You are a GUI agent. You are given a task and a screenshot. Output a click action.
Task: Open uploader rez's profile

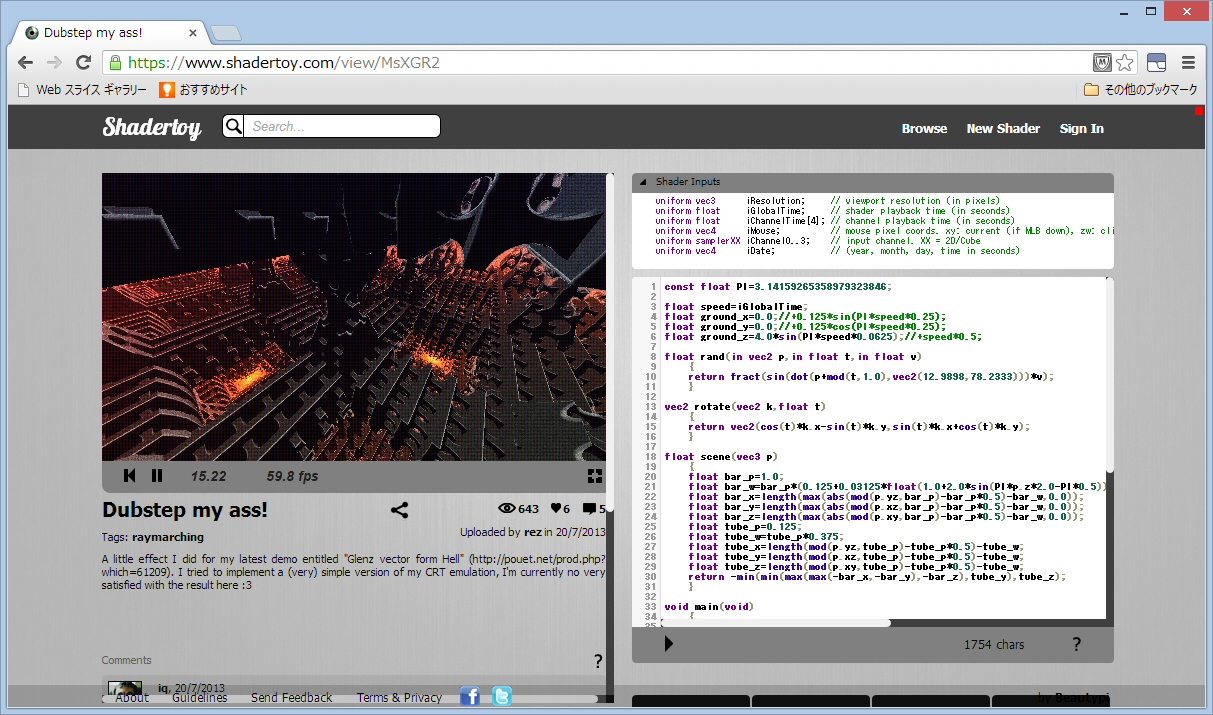click(x=532, y=532)
